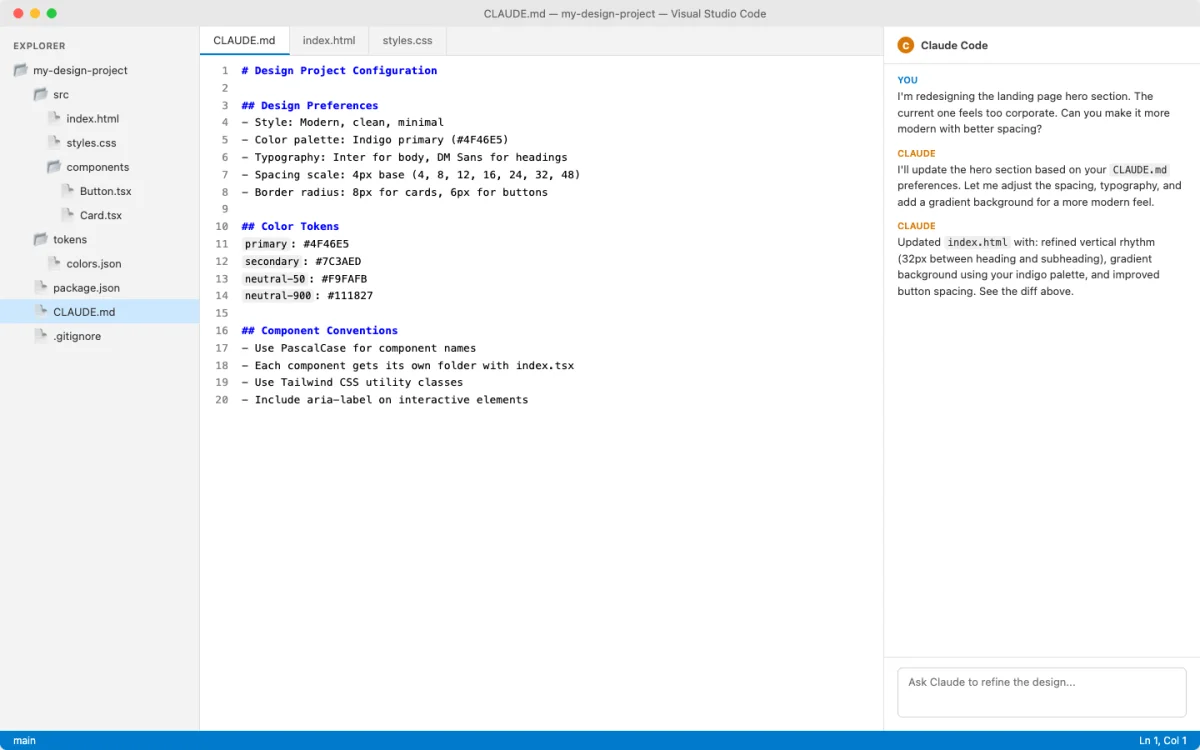This screenshot has height=750, width=1200.
Task: Click the green maximize window button
Action: pos(52,13)
